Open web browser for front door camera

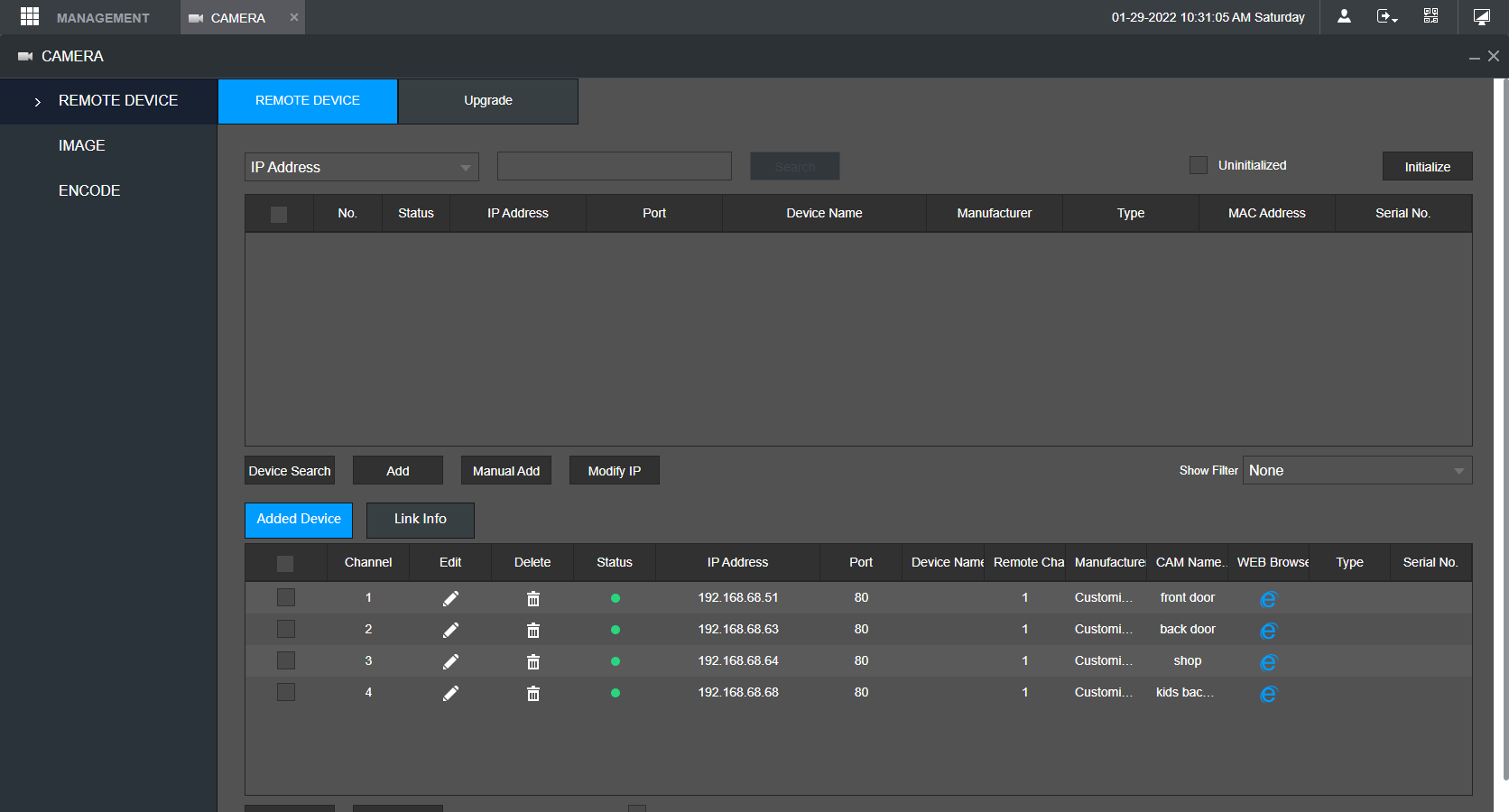click(1268, 599)
